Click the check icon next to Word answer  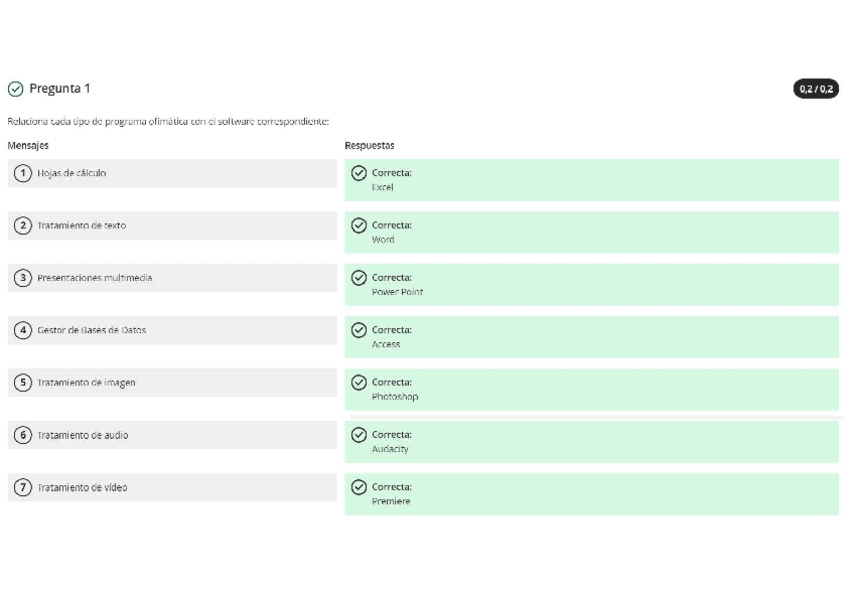click(x=359, y=225)
